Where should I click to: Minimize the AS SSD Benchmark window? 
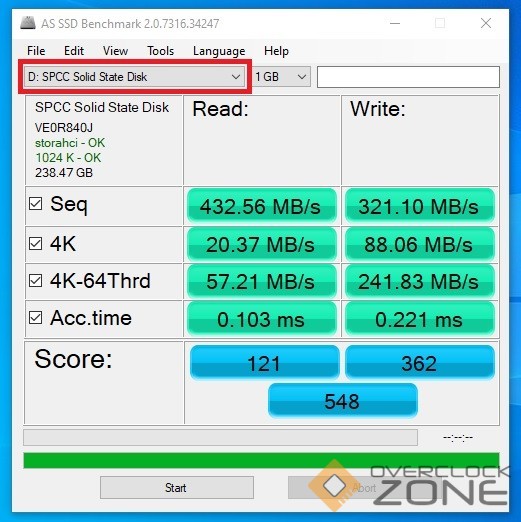click(x=395, y=23)
